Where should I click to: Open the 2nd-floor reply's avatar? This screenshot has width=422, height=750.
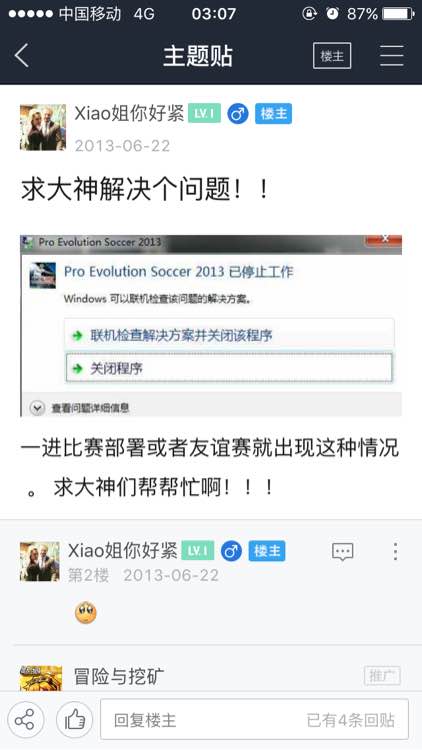[x=40, y=561]
